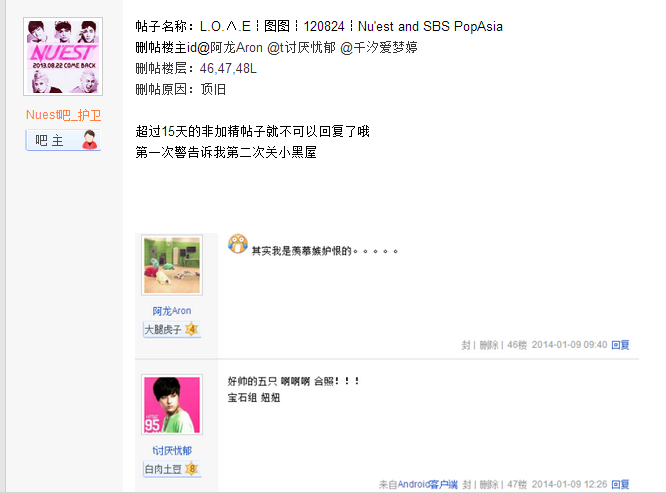Reply to the 46楼 post via 回复
The width and height of the screenshot is (666, 493).
point(620,345)
